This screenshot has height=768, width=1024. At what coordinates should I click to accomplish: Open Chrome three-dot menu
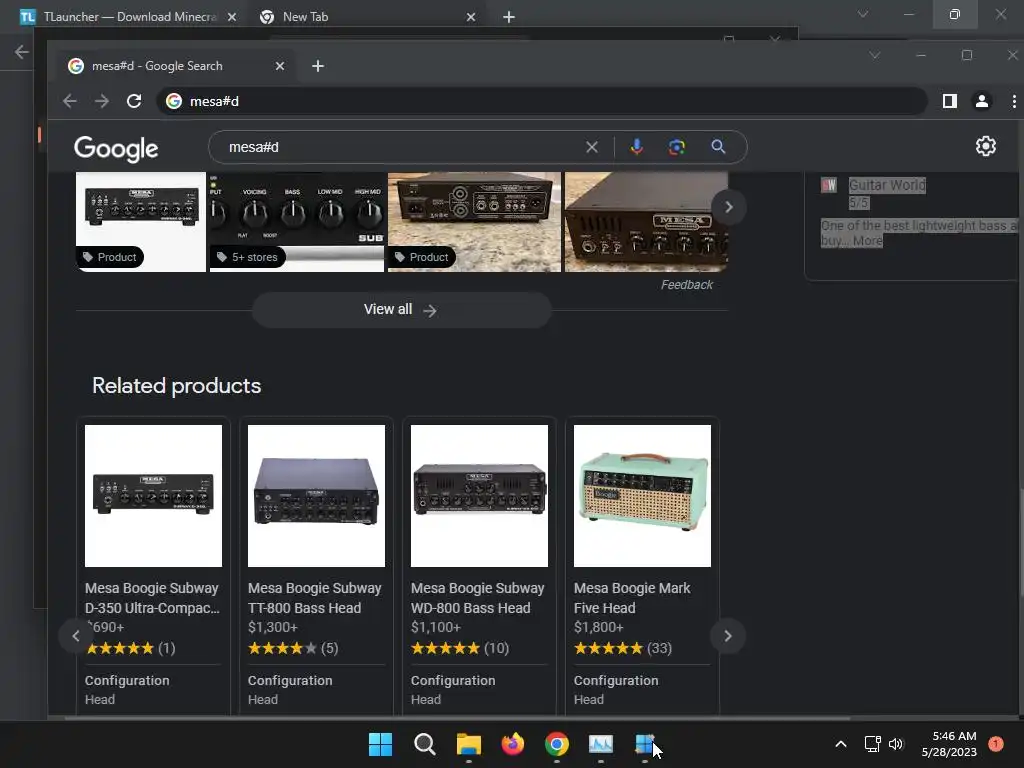click(x=1014, y=101)
